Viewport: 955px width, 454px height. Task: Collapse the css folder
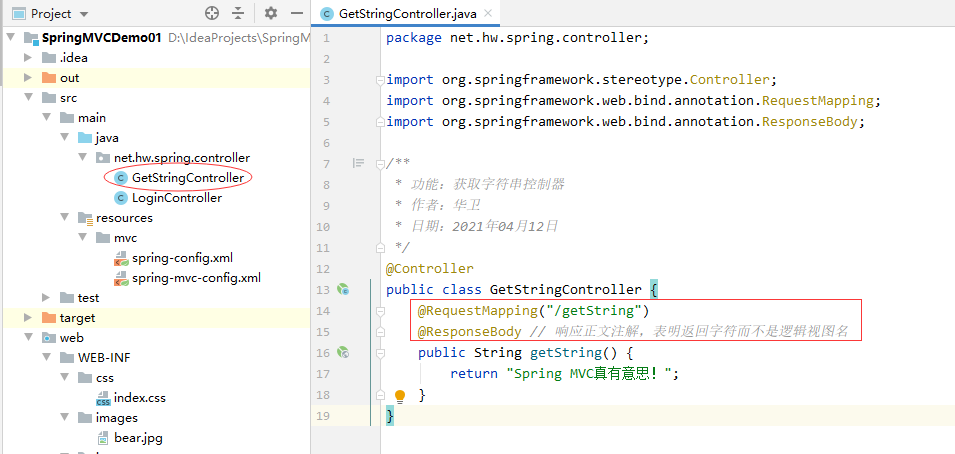click(64, 378)
